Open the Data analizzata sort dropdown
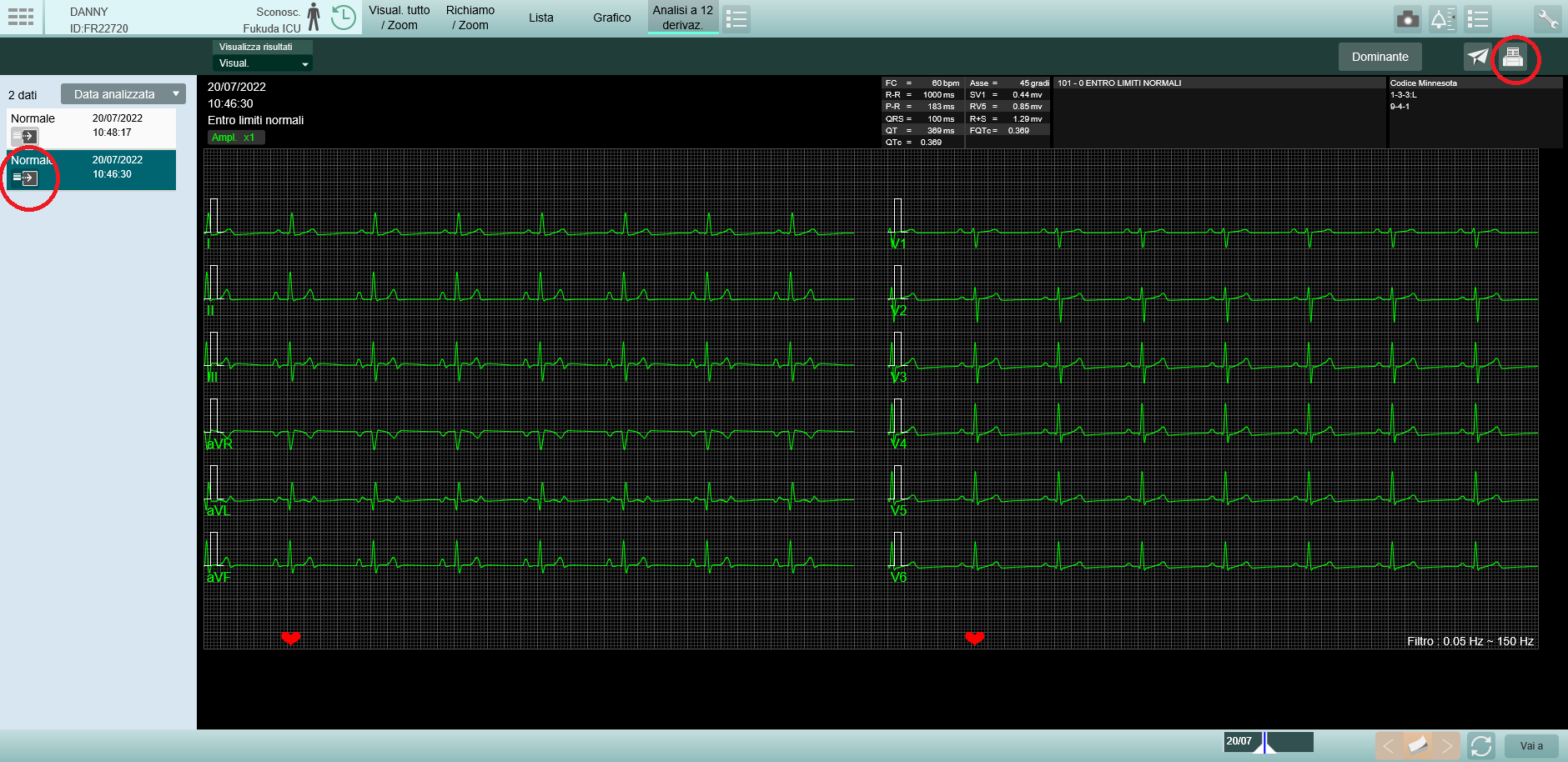This screenshot has width=1568, height=762. tap(123, 94)
